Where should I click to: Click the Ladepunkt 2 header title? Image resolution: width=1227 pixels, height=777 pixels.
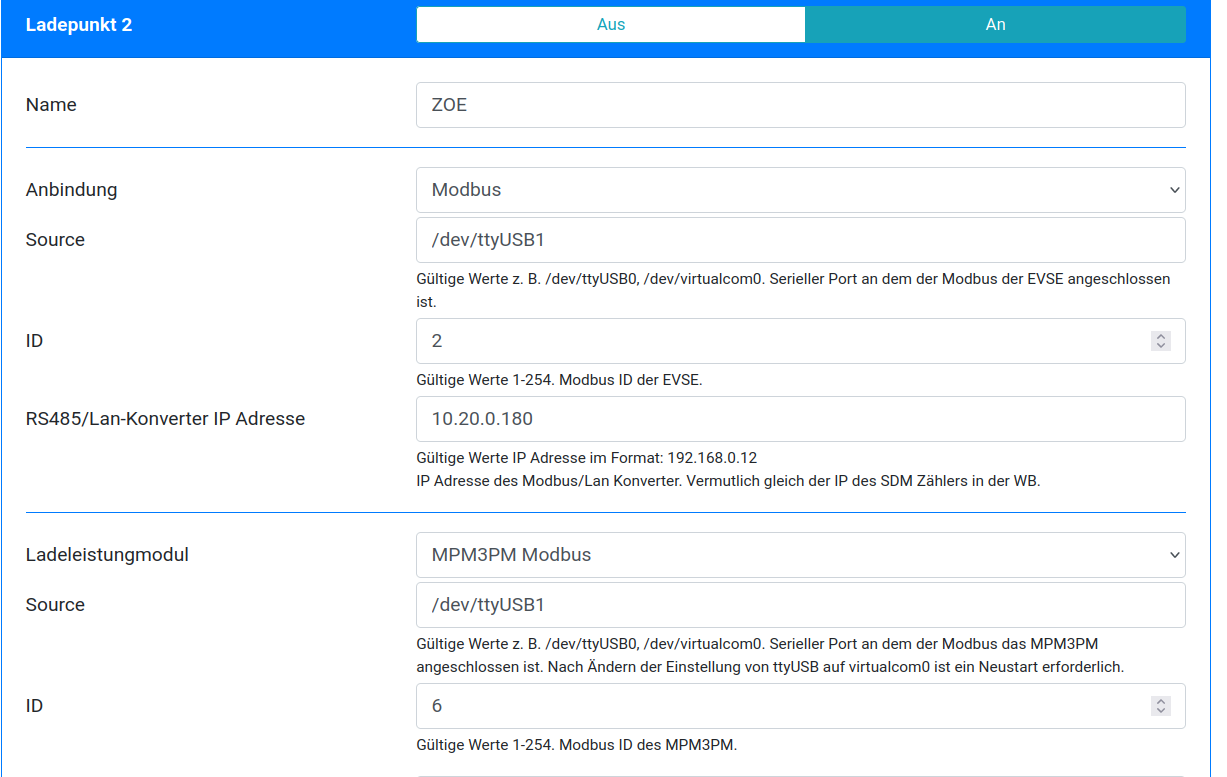click(79, 25)
